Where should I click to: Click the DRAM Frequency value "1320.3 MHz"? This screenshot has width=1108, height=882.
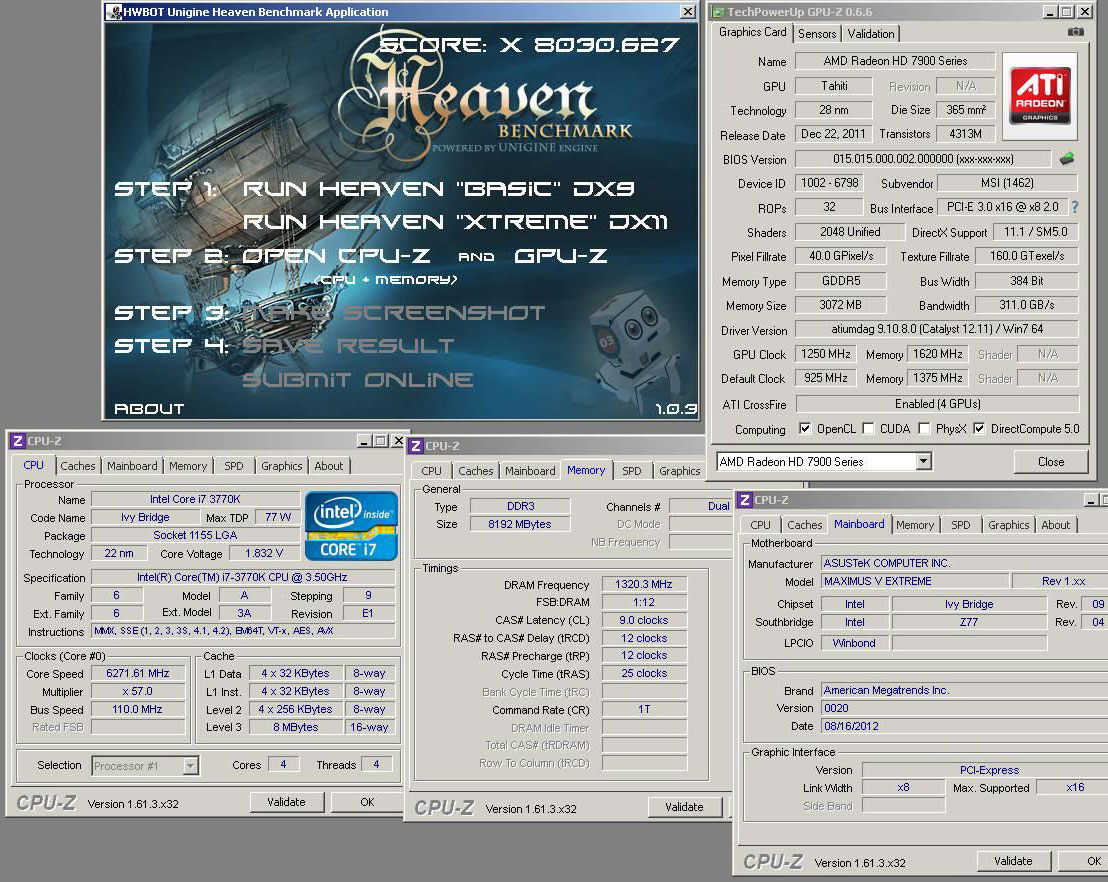644,584
